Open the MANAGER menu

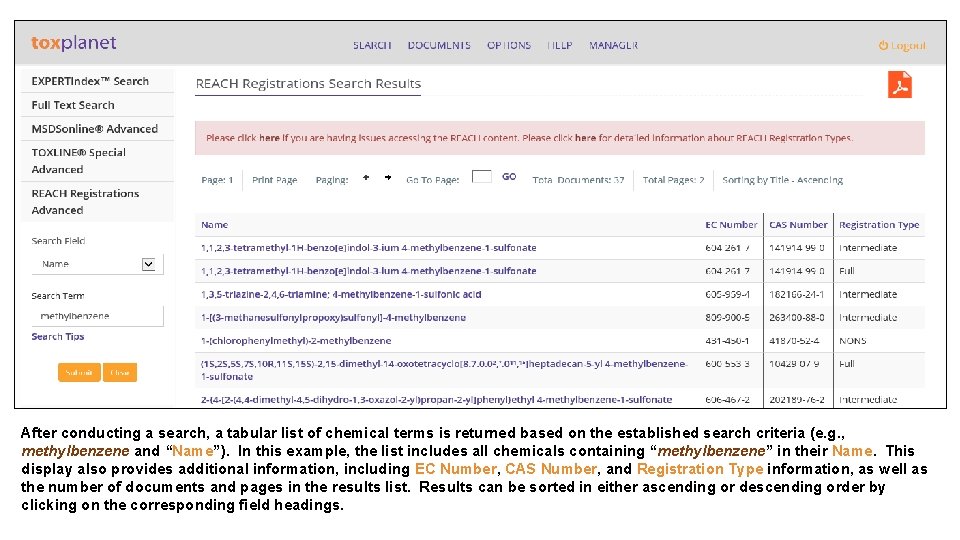click(613, 45)
